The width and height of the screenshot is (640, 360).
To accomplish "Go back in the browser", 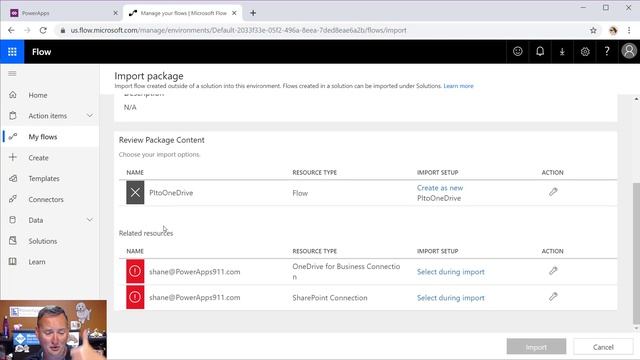I will [11, 30].
